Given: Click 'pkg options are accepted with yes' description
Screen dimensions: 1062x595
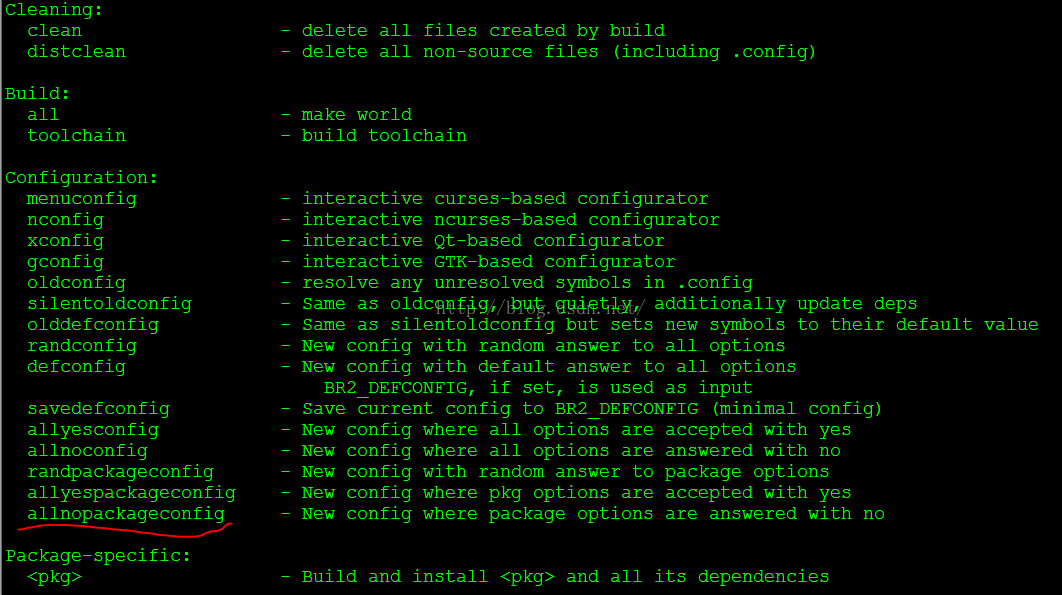Looking at the screenshot, I should click(671, 493).
